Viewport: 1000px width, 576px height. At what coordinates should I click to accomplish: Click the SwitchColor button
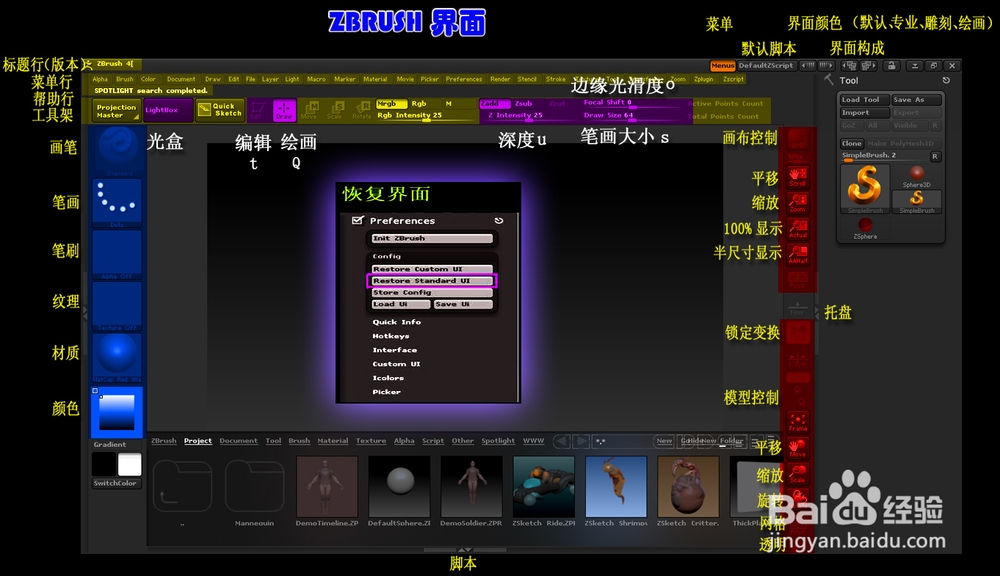[117, 484]
